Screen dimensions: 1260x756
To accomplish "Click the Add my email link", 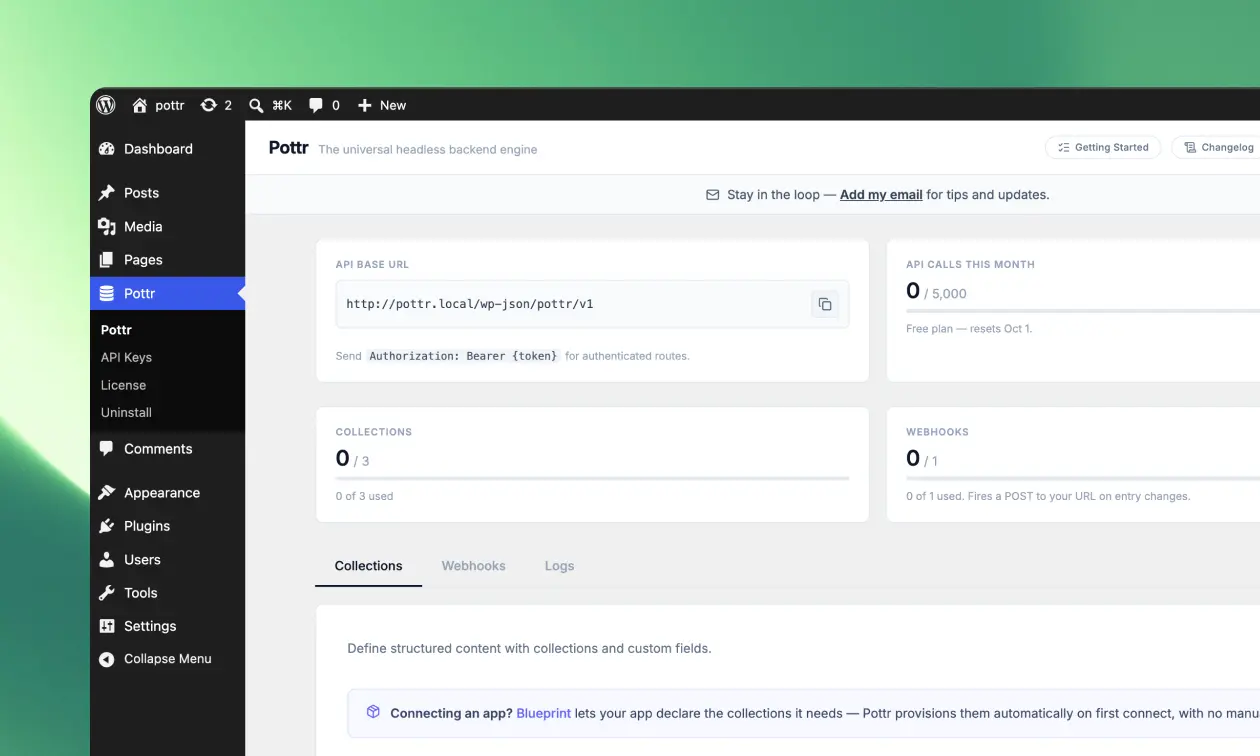I will pyautogui.click(x=881, y=195).
